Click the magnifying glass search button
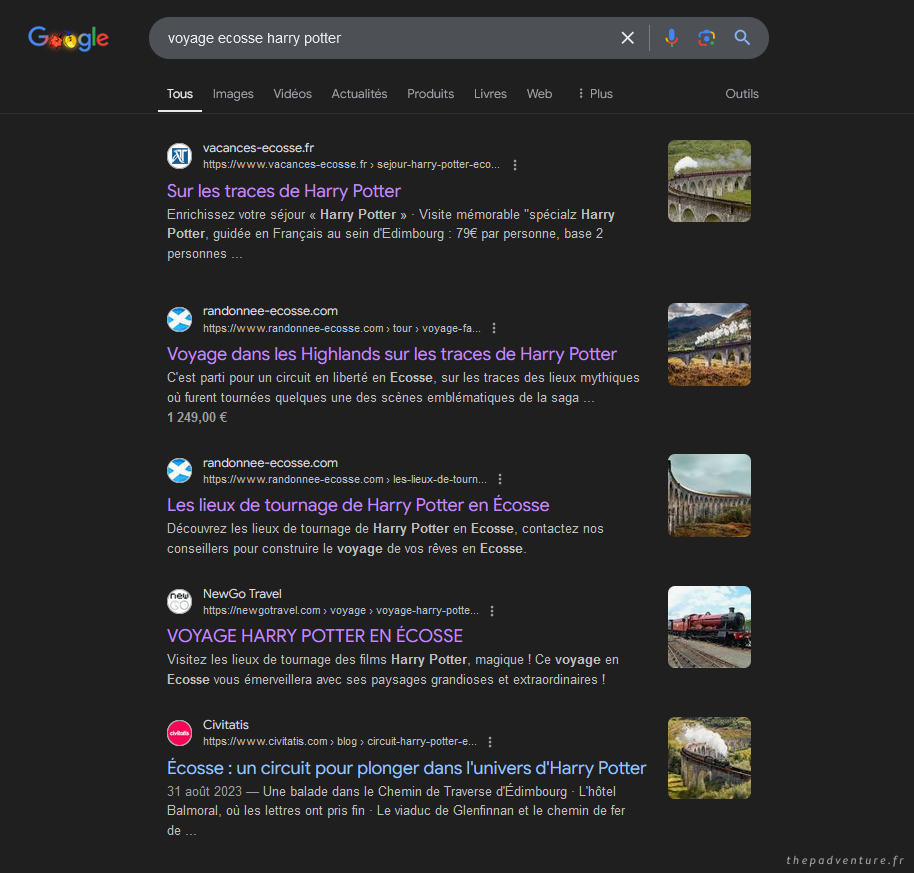Viewport: 914px width, 873px height. click(742, 38)
